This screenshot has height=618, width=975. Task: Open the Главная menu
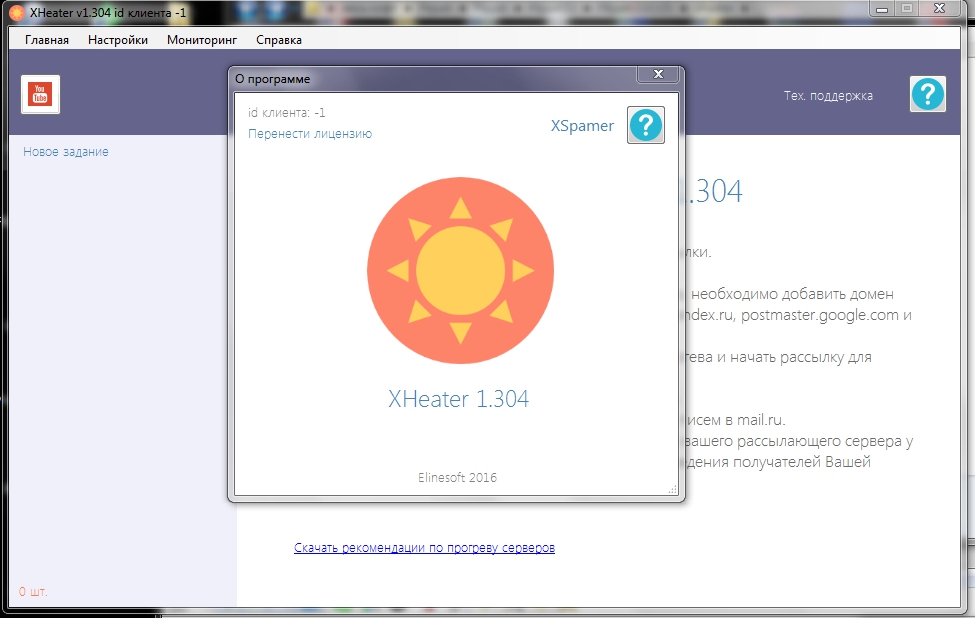tap(47, 40)
